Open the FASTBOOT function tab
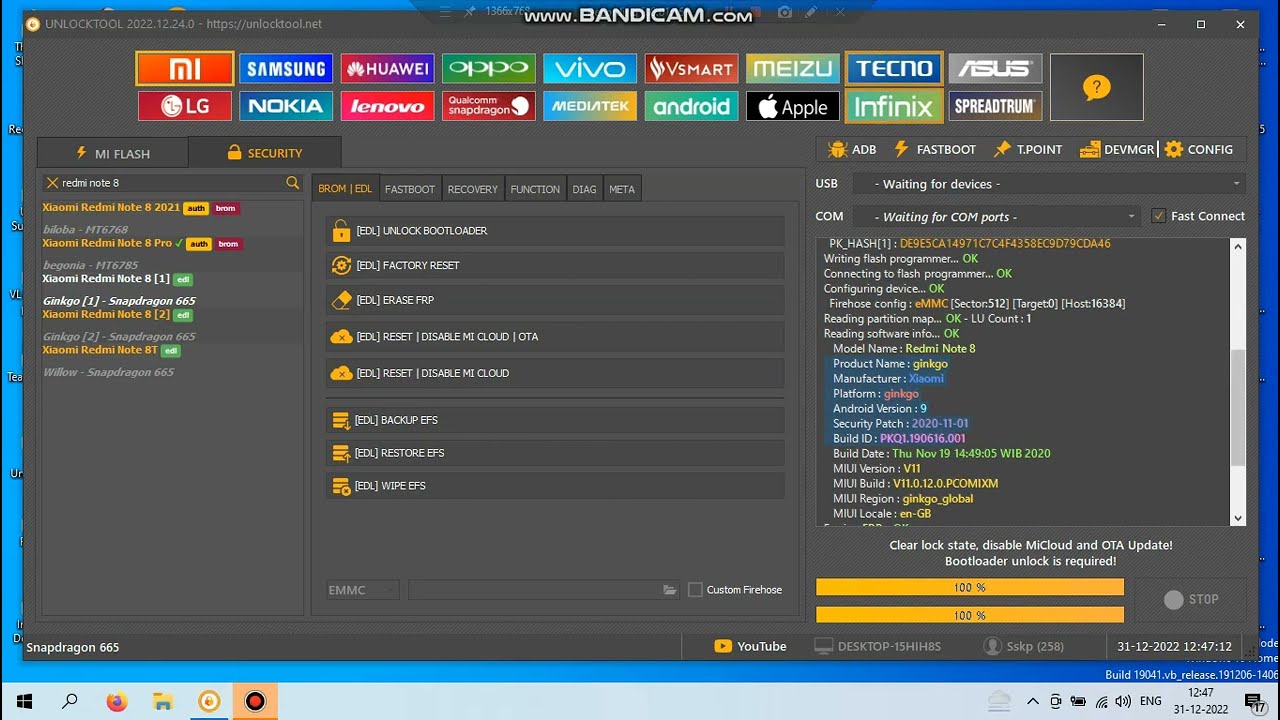 (410, 189)
